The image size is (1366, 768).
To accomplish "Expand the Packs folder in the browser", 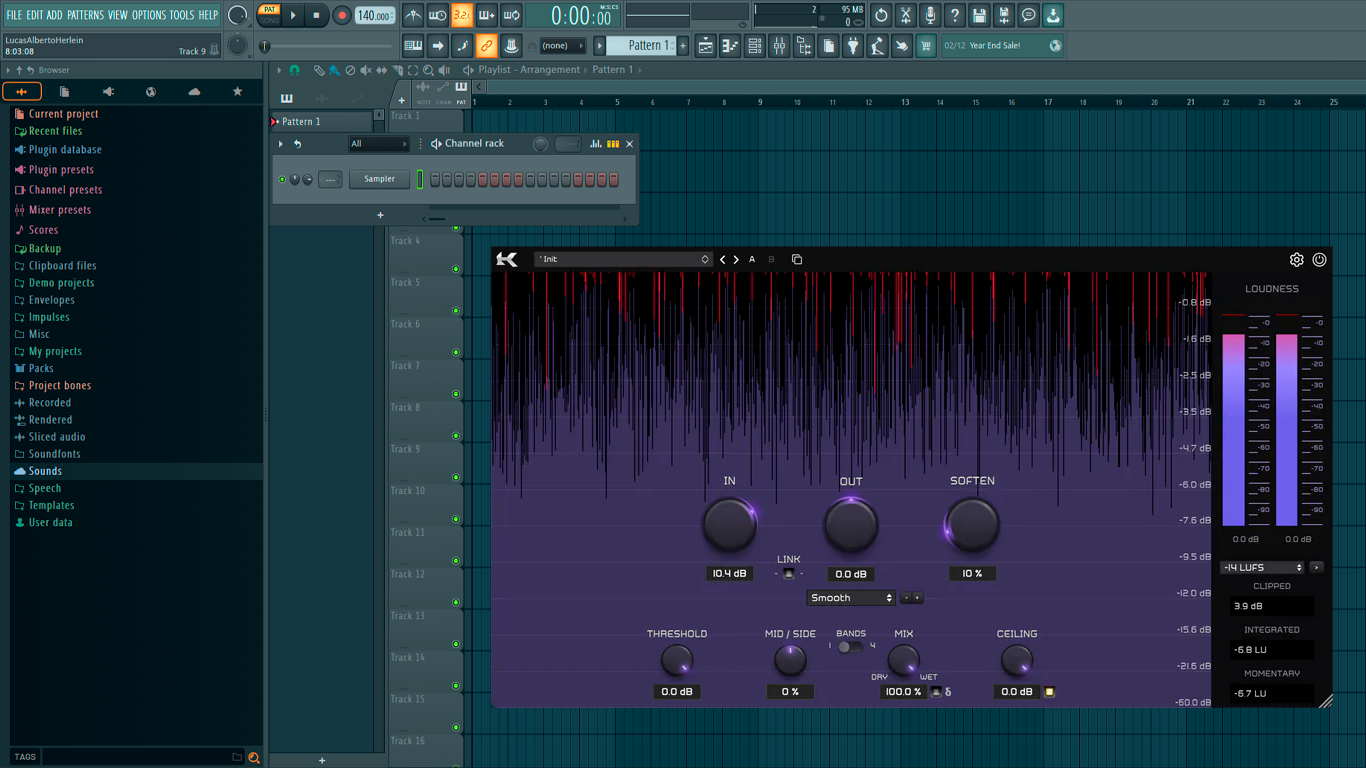I will coord(42,369).
